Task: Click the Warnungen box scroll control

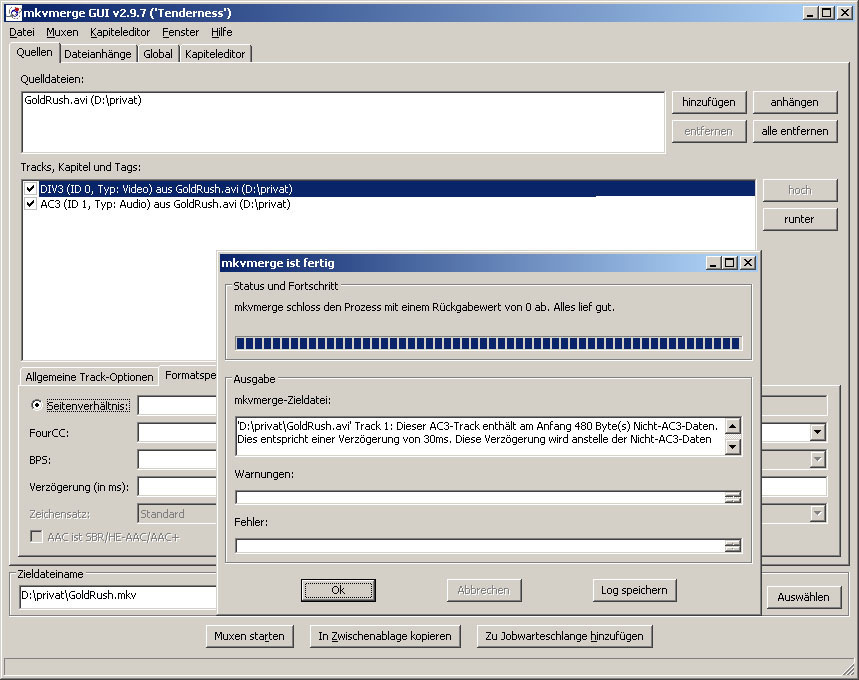Action: pos(732,498)
